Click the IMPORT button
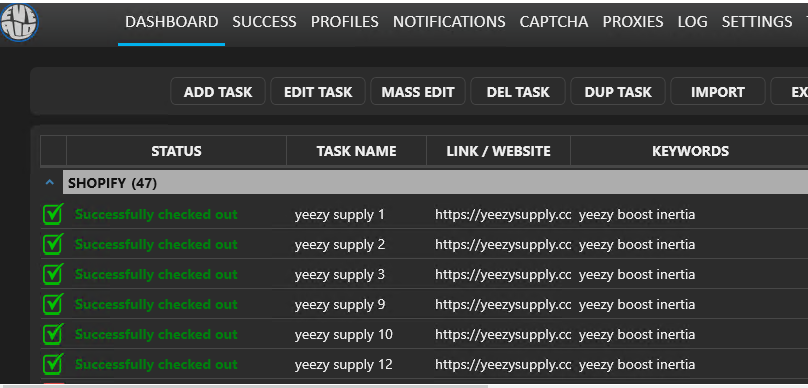 point(718,92)
